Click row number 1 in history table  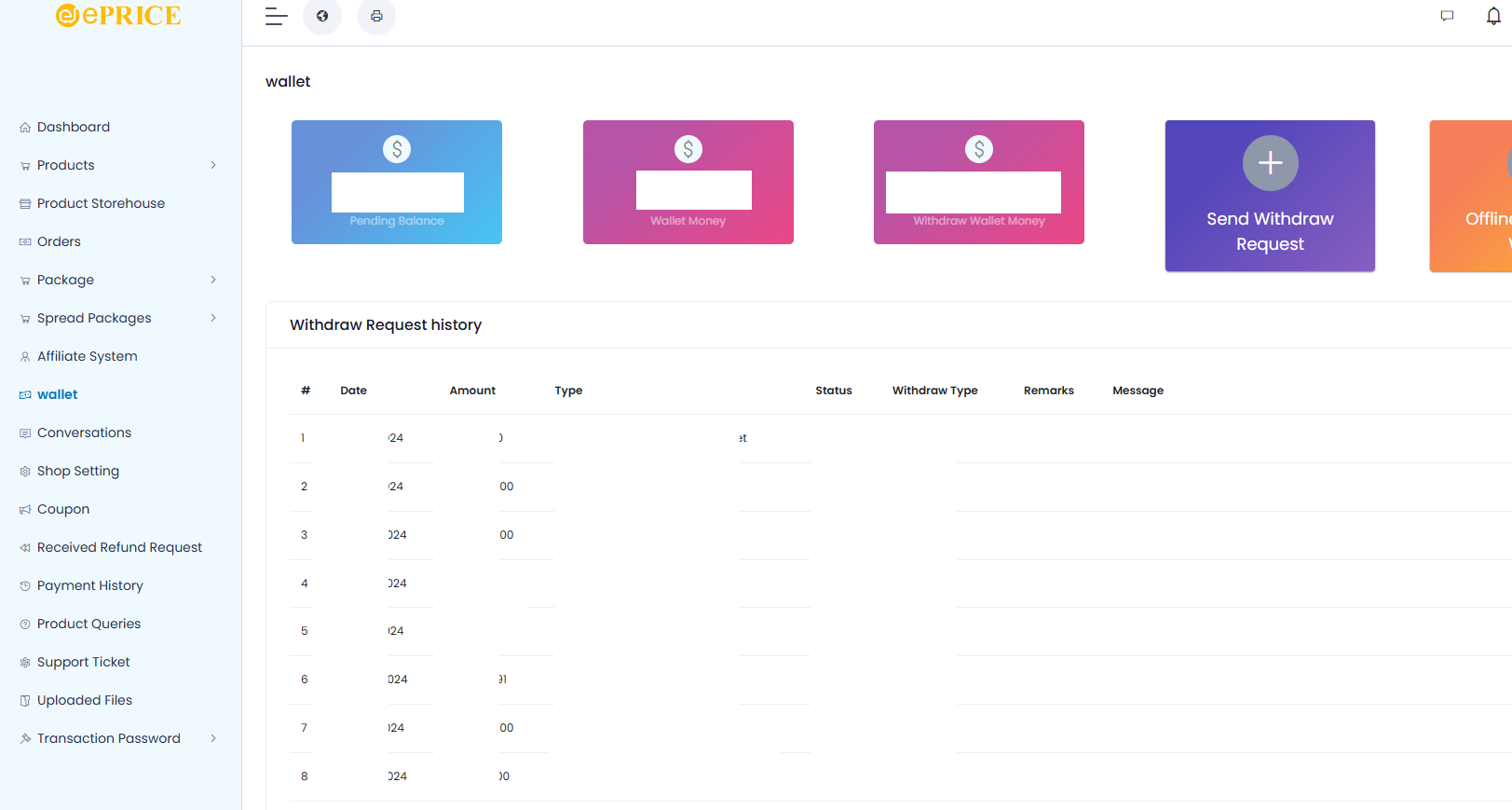(x=303, y=438)
